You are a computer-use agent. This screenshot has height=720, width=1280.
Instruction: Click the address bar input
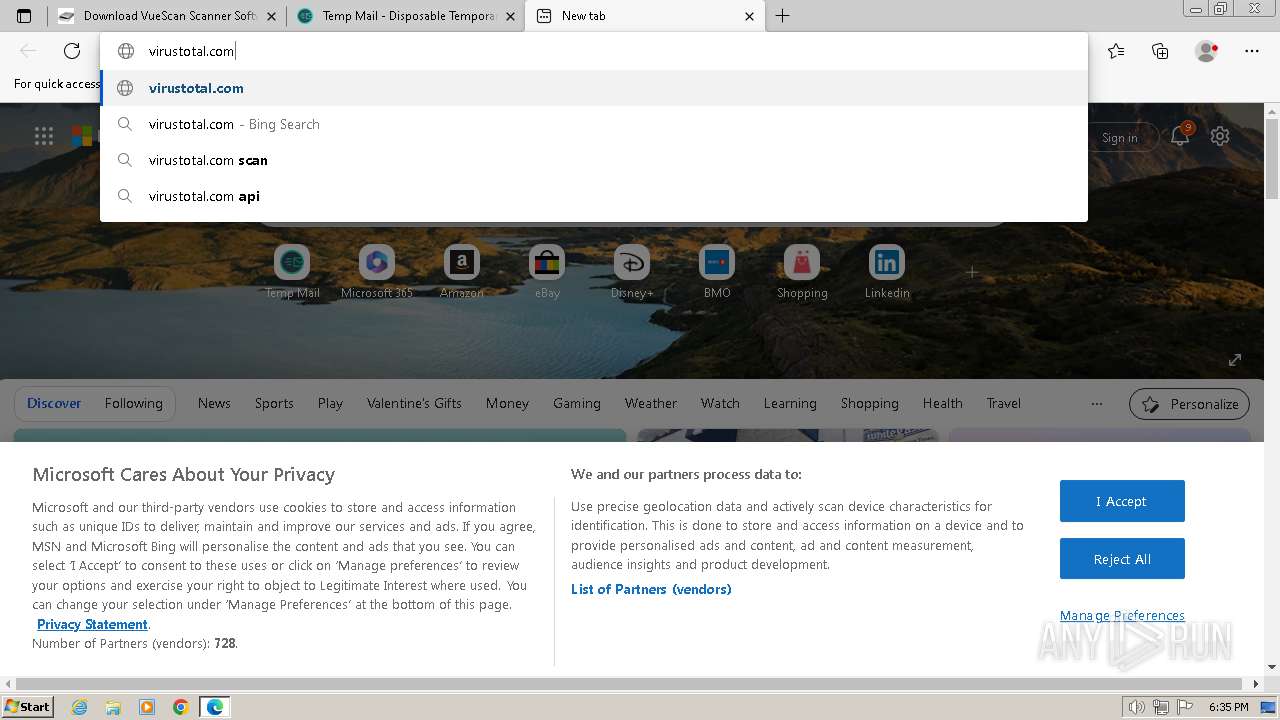(594, 51)
